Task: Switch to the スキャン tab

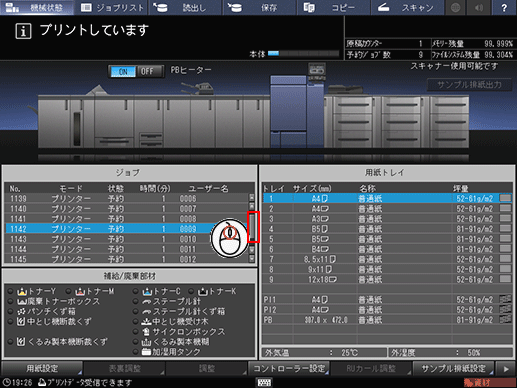Action: [407, 7]
